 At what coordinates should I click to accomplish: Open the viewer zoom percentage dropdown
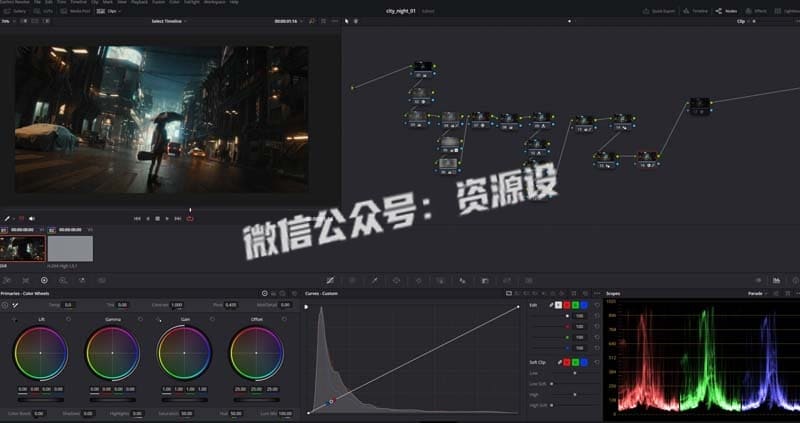pyautogui.click(x=8, y=21)
